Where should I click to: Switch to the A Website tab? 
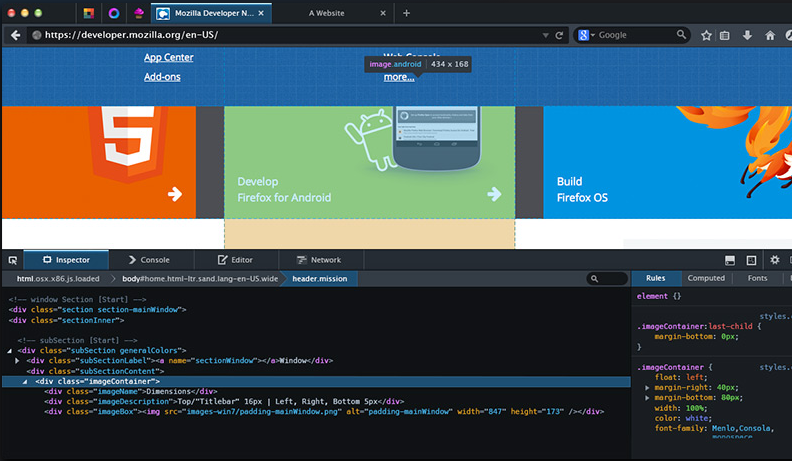pyautogui.click(x=326, y=13)
